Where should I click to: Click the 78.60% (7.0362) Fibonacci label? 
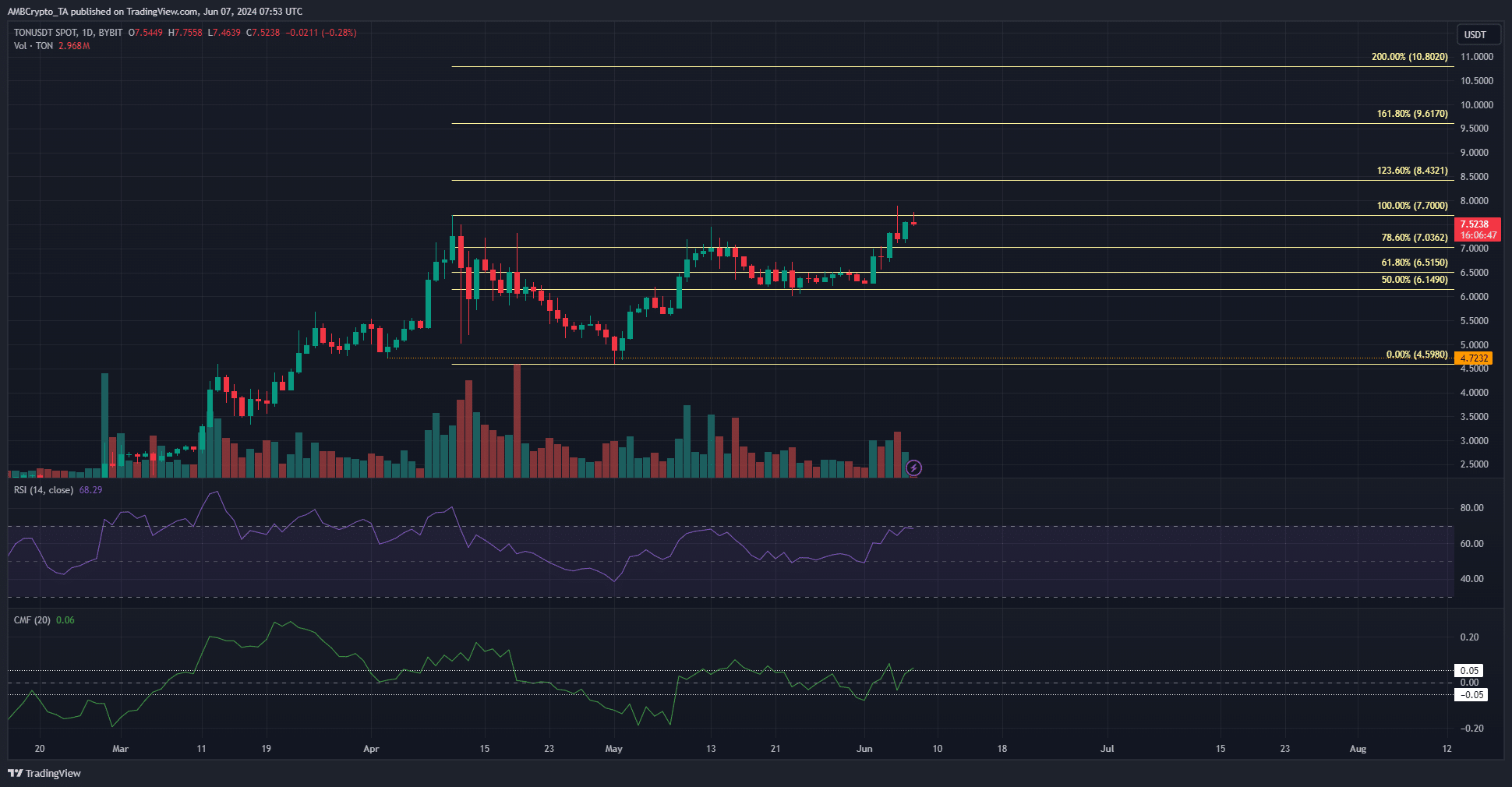(x=1415, y=238)
